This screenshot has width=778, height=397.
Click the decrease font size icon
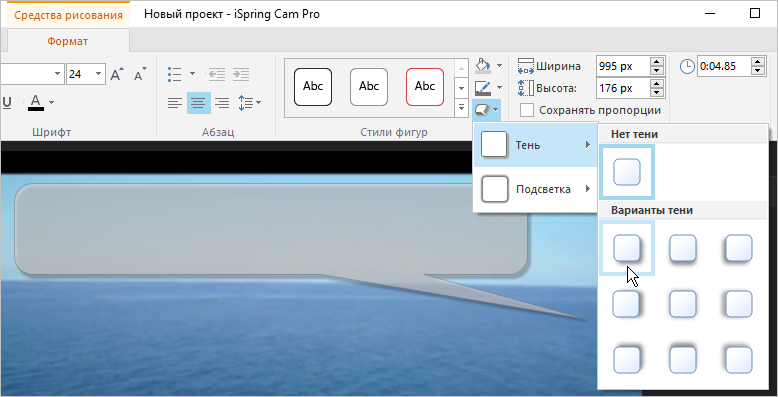point(141,74)
